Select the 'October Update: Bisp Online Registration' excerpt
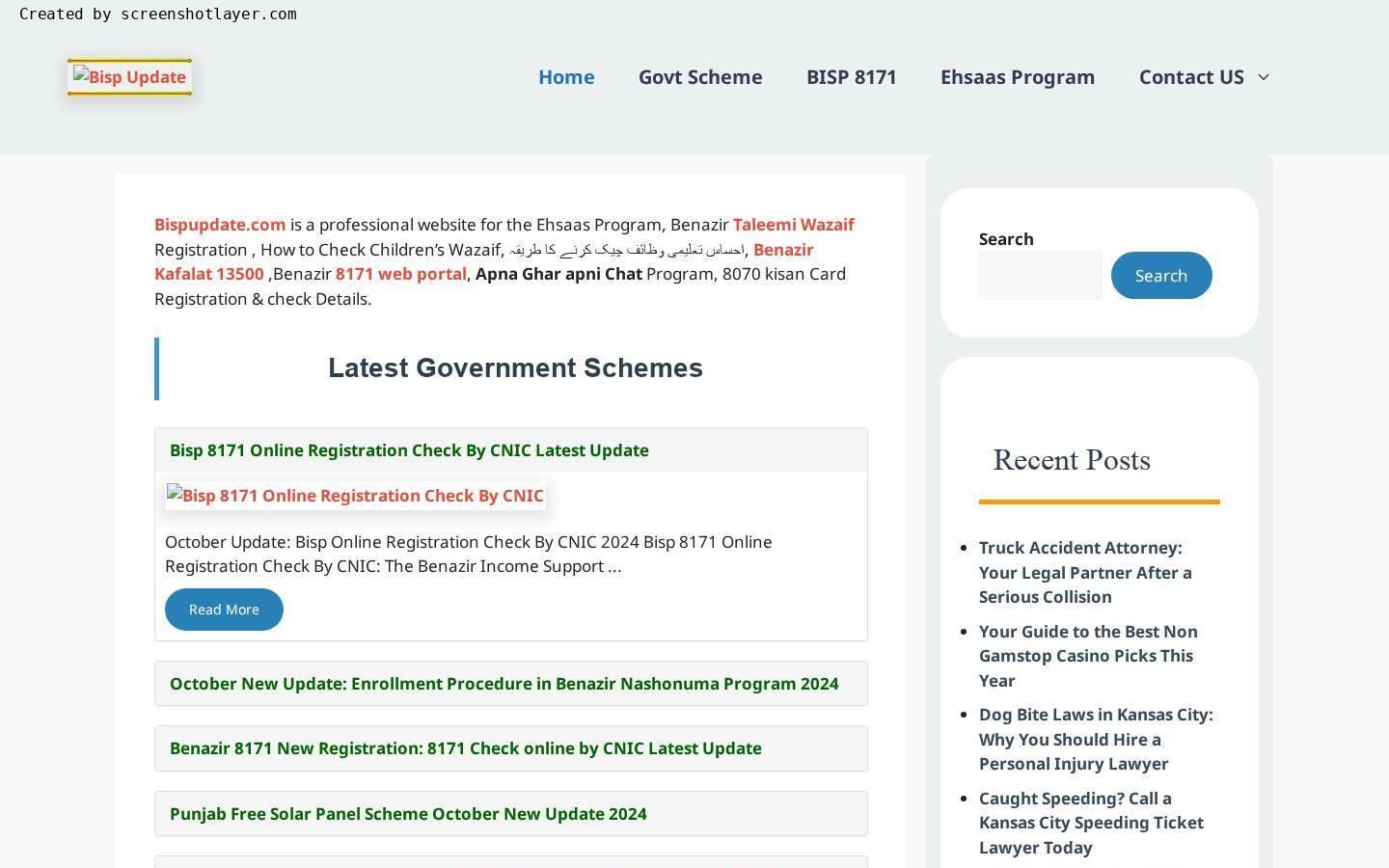Viewport: 1389px width, 868px height. 469,555
